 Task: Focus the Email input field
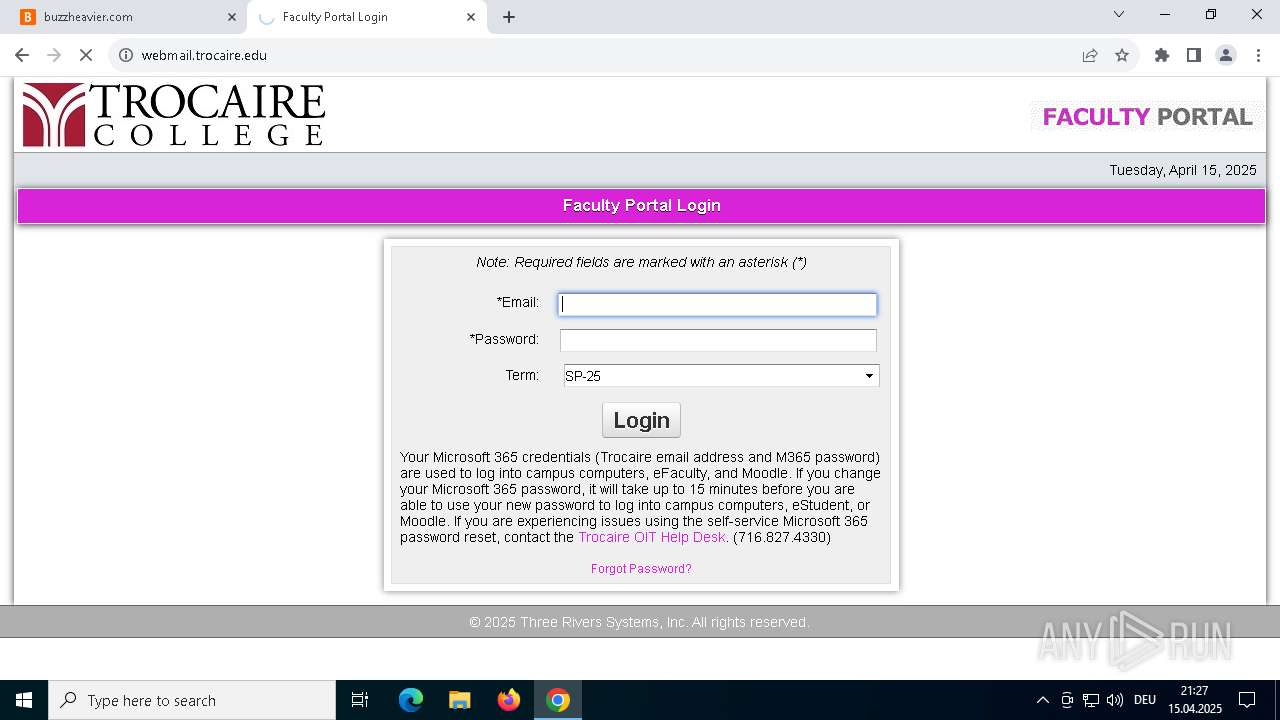pyautogui.click(x=718, y=304)
